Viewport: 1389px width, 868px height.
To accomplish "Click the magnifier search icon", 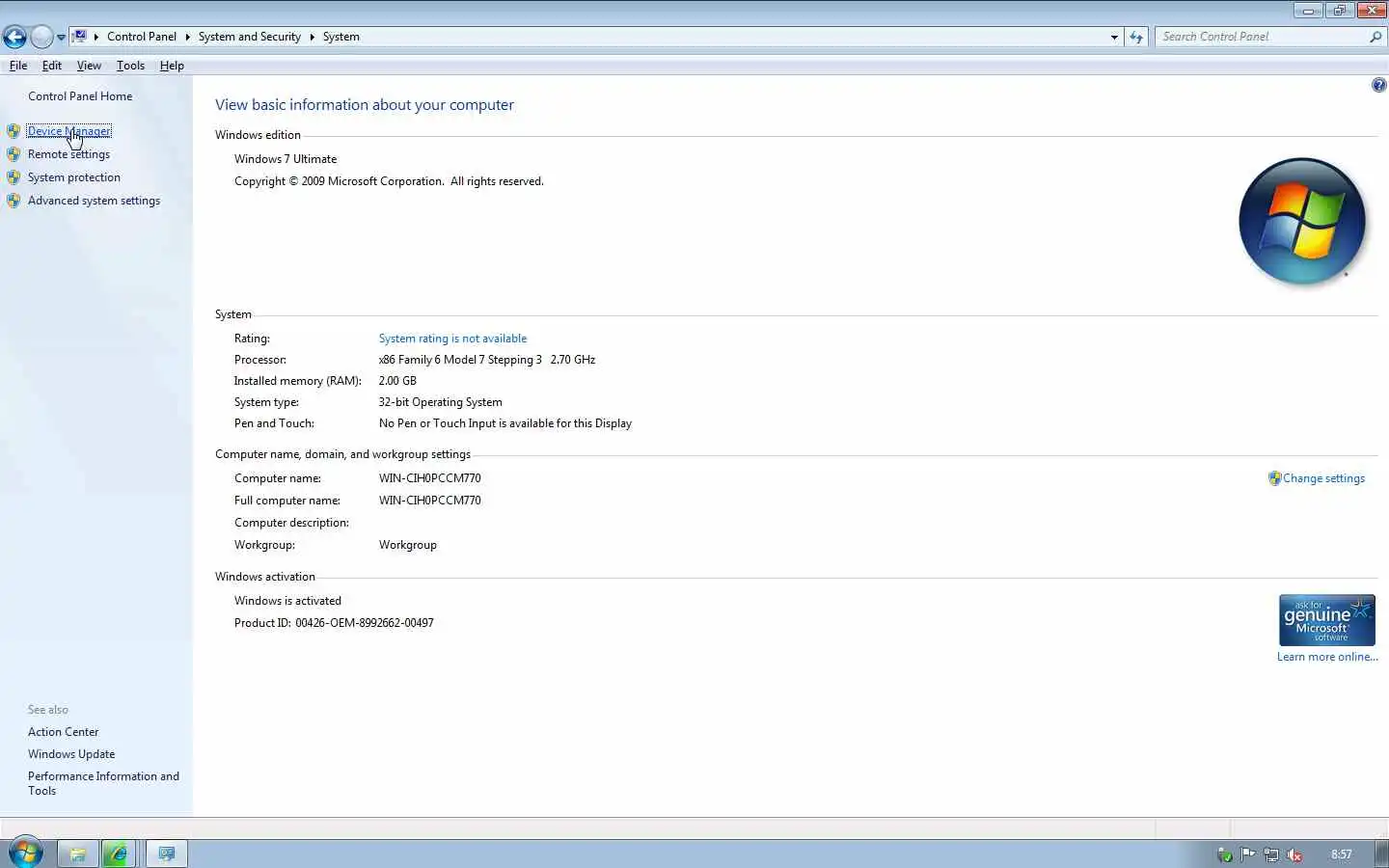I will [1375, 37].
